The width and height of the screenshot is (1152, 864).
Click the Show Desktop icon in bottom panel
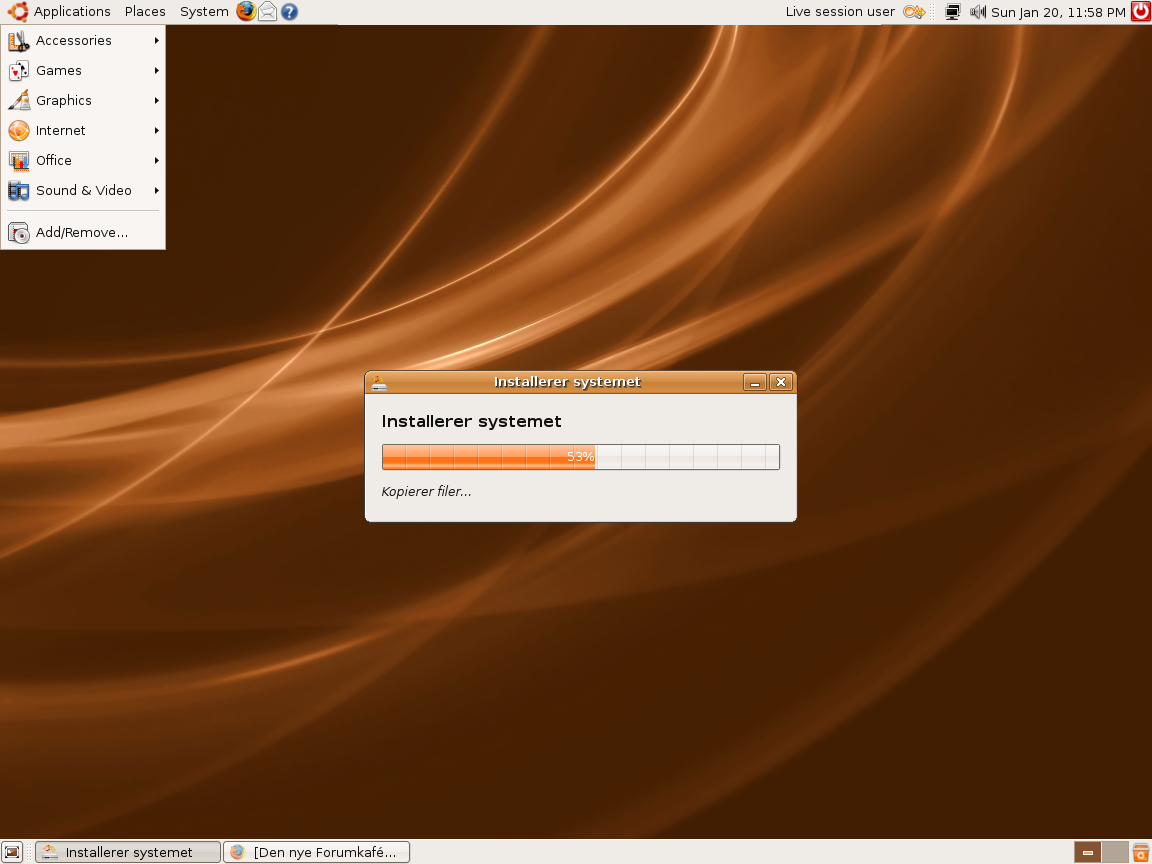(x=12, y=852)
